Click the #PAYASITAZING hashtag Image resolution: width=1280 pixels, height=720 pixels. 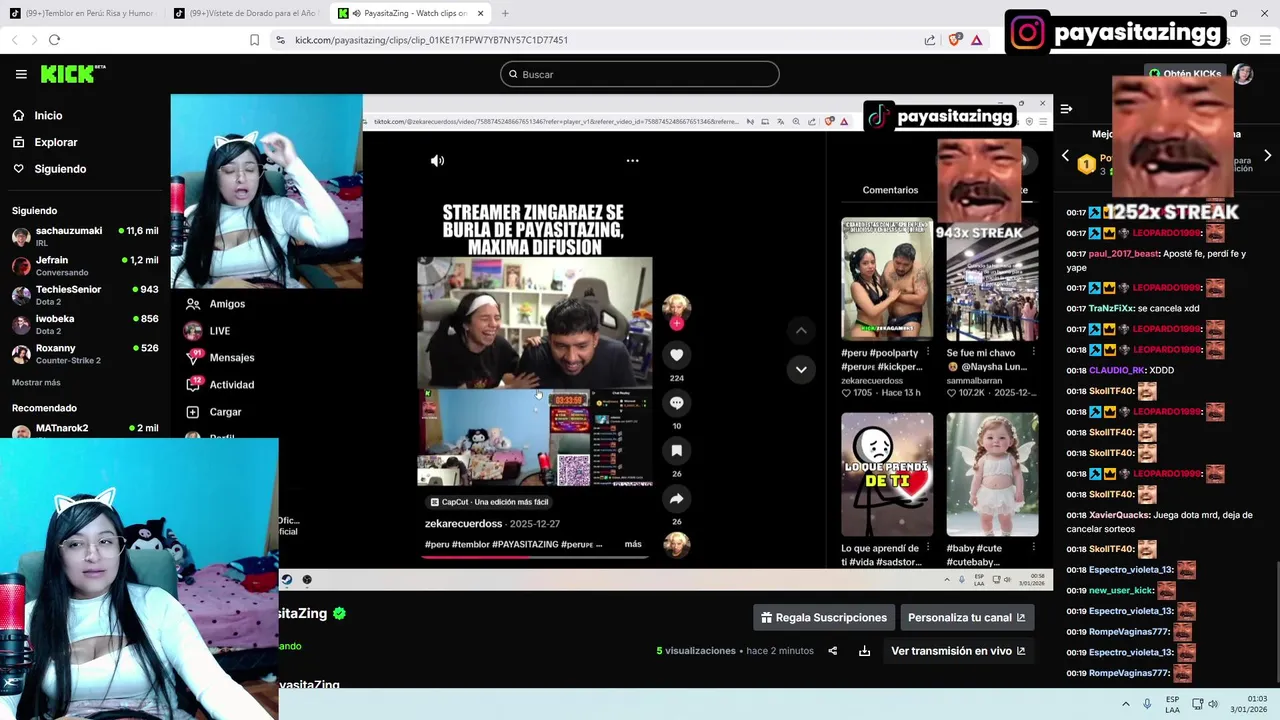coord(525,544)
